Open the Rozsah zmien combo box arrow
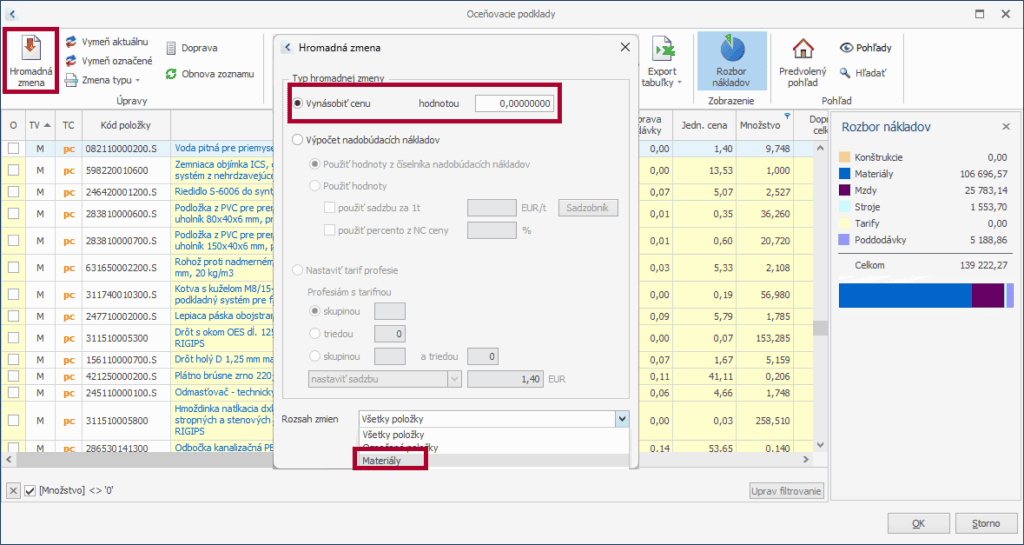 [x=621, y=420]
